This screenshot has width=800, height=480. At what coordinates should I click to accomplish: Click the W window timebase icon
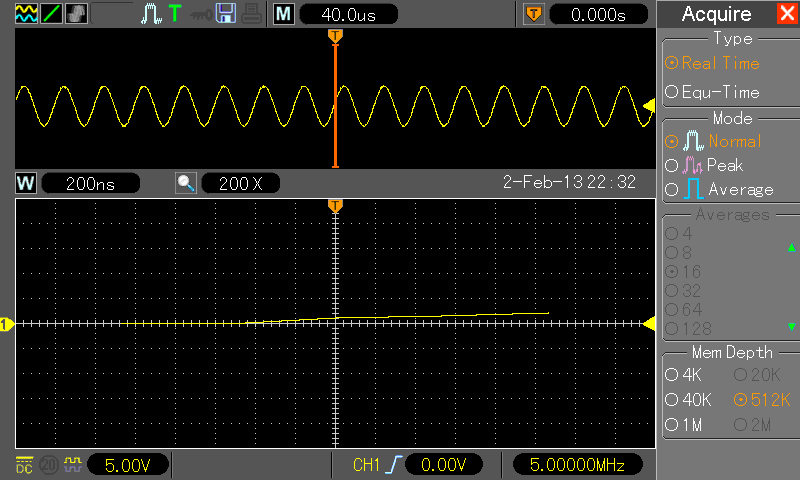tap(26, 183)
